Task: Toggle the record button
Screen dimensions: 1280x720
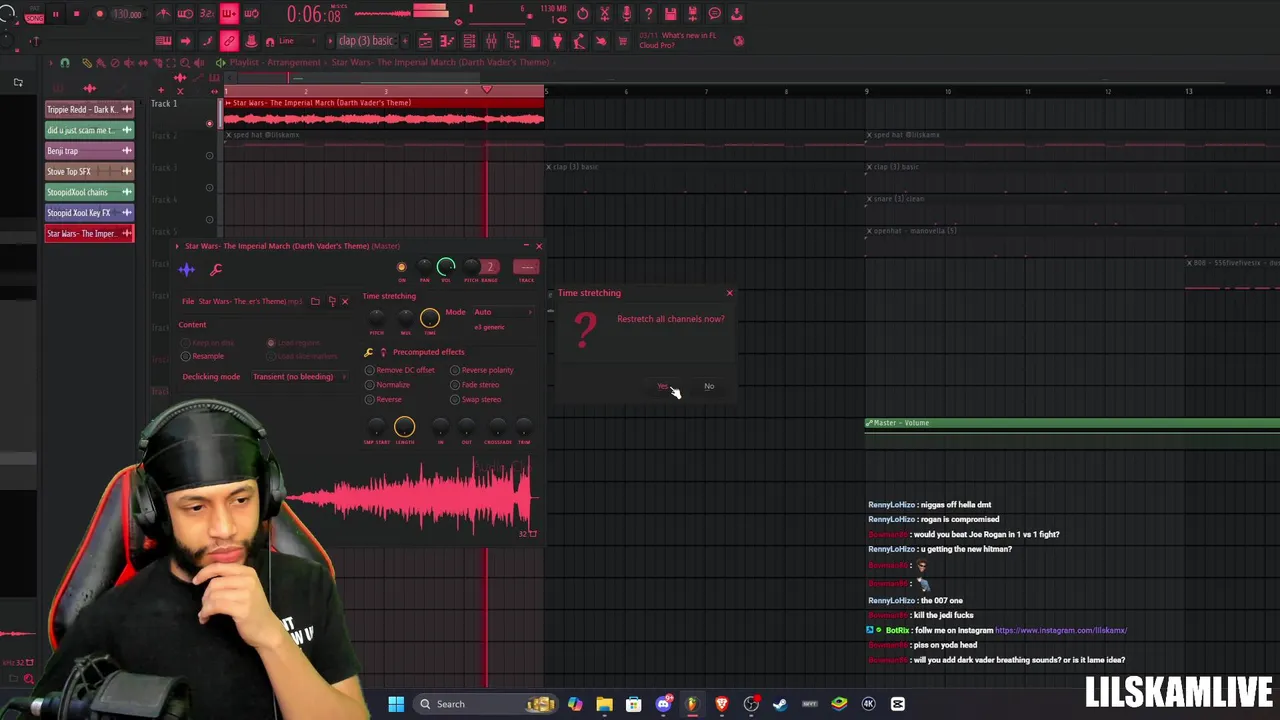Action: tap(99, 14)
